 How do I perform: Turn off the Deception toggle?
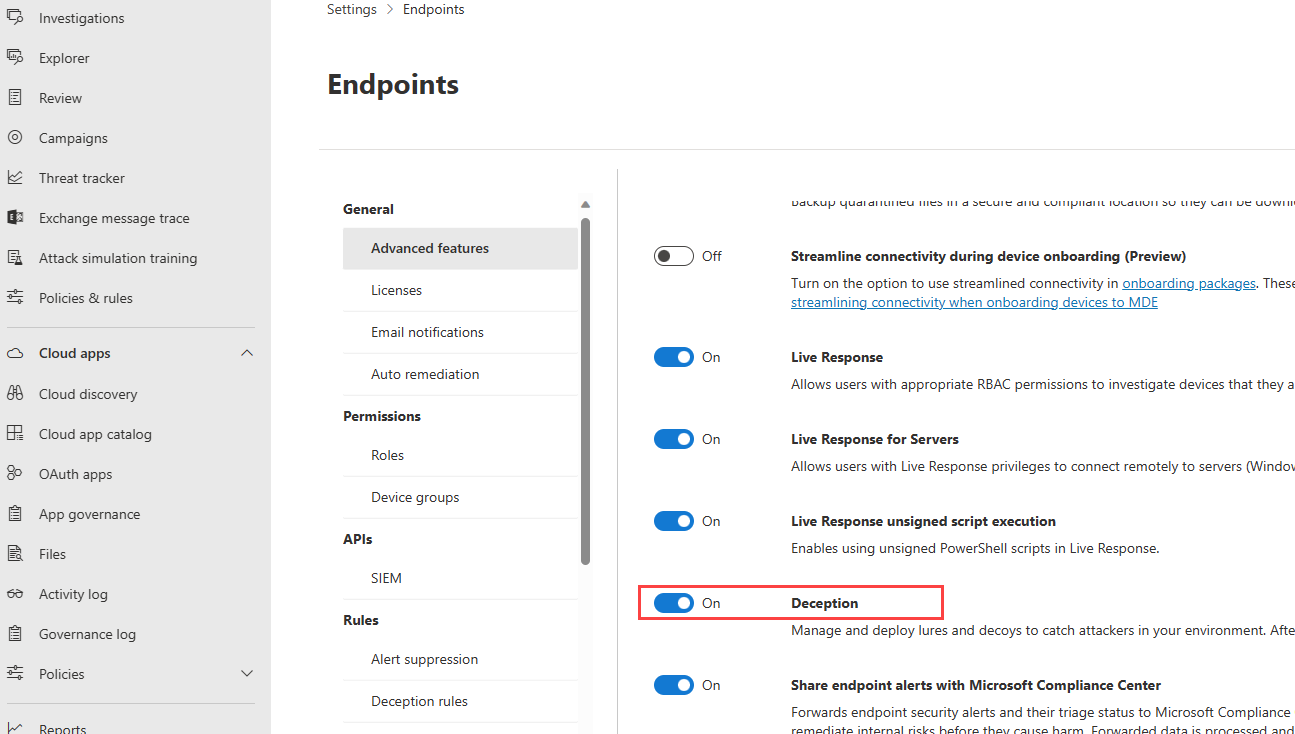[674, 603]
